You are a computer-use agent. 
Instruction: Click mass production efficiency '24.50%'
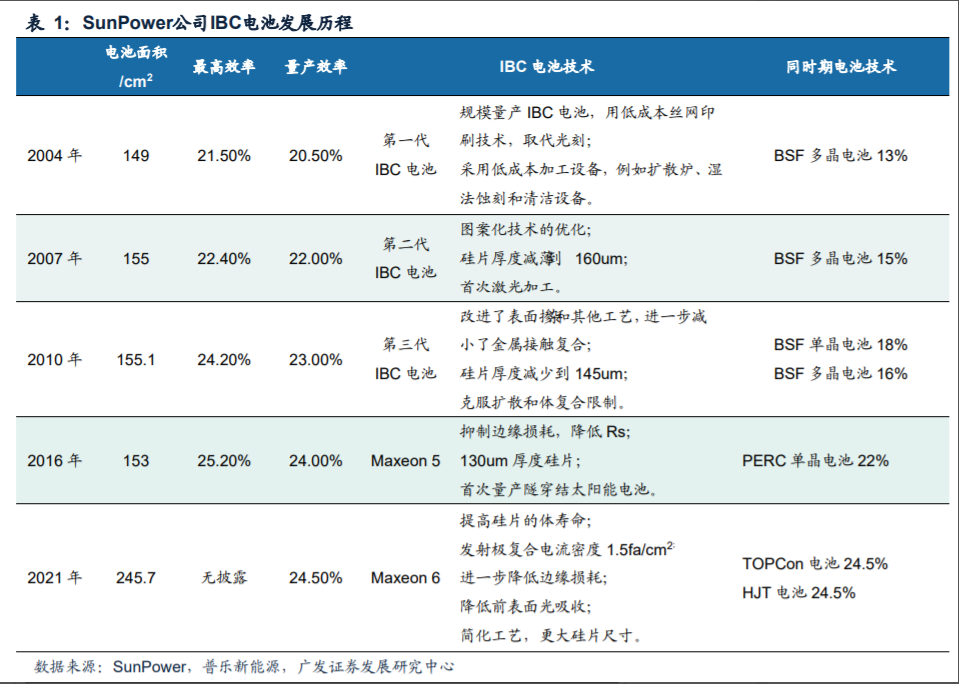316,577
